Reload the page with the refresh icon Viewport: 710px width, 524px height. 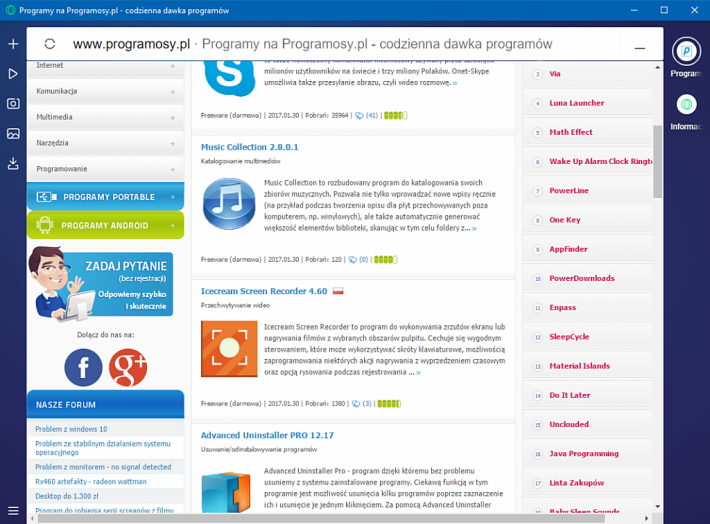tap(50, 44)
